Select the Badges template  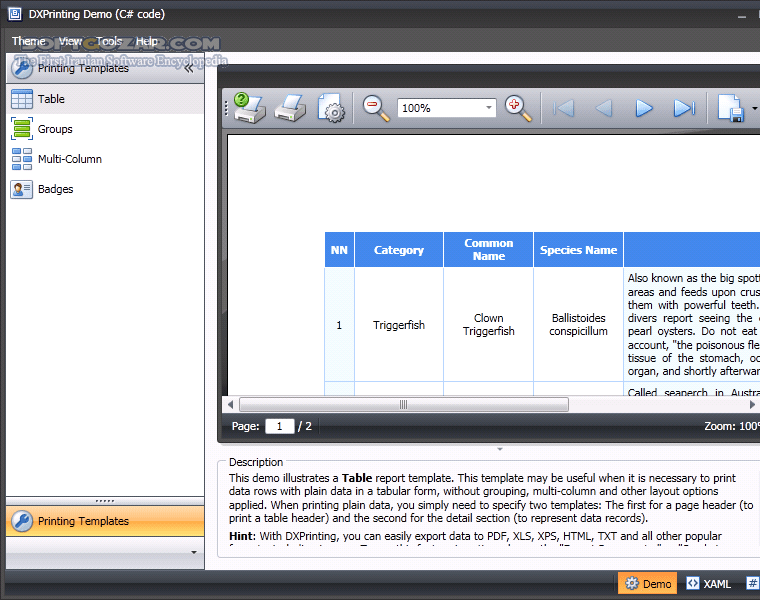(x=55, y=189)
